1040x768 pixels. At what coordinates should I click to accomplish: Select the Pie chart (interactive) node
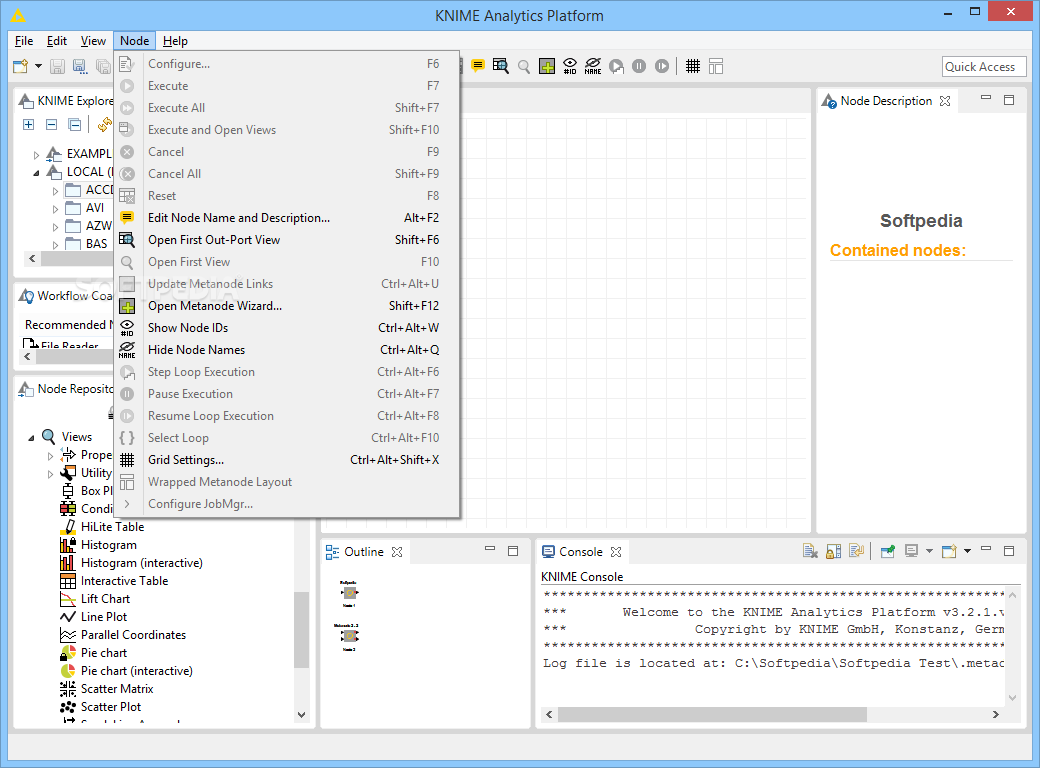(x=136, y=671)
